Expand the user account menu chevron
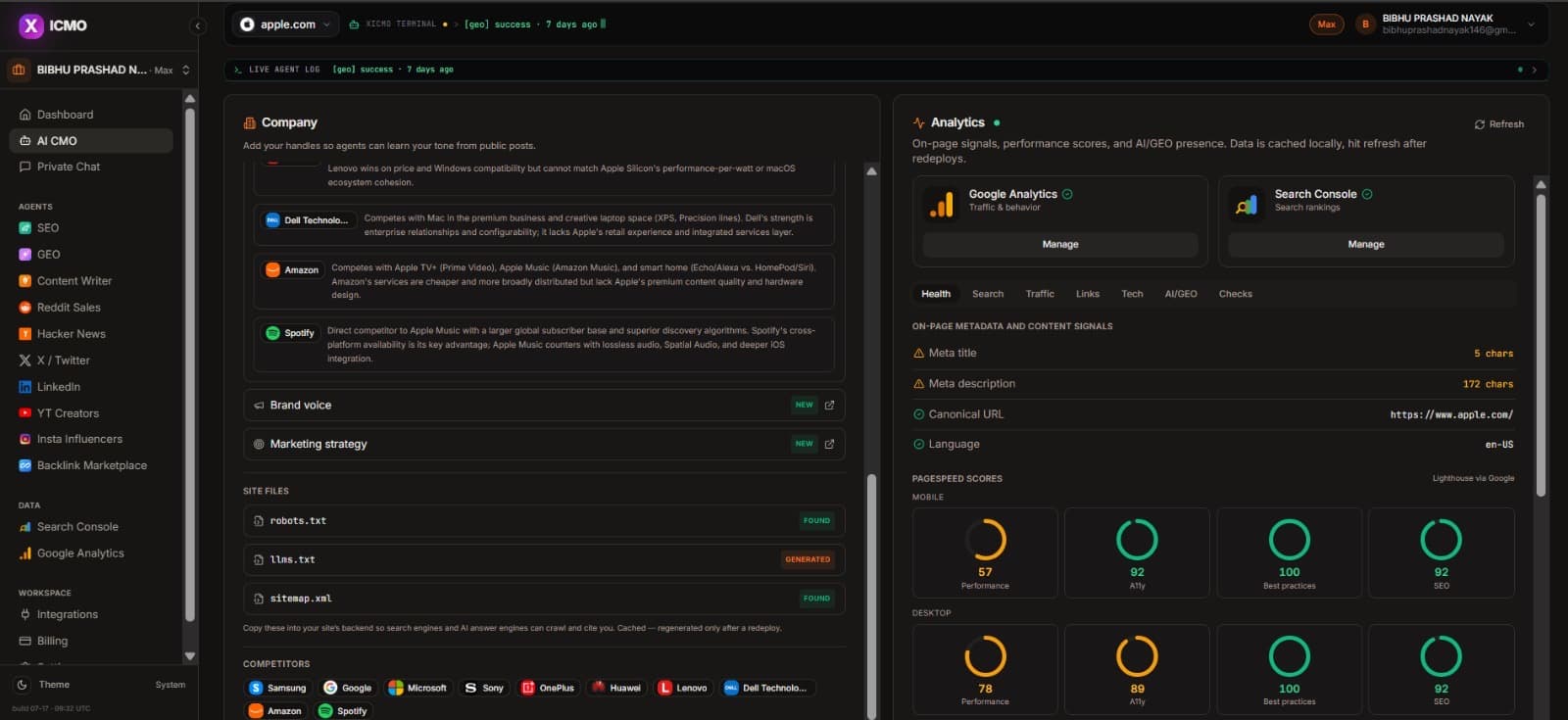 click(x=1531, y=24)
